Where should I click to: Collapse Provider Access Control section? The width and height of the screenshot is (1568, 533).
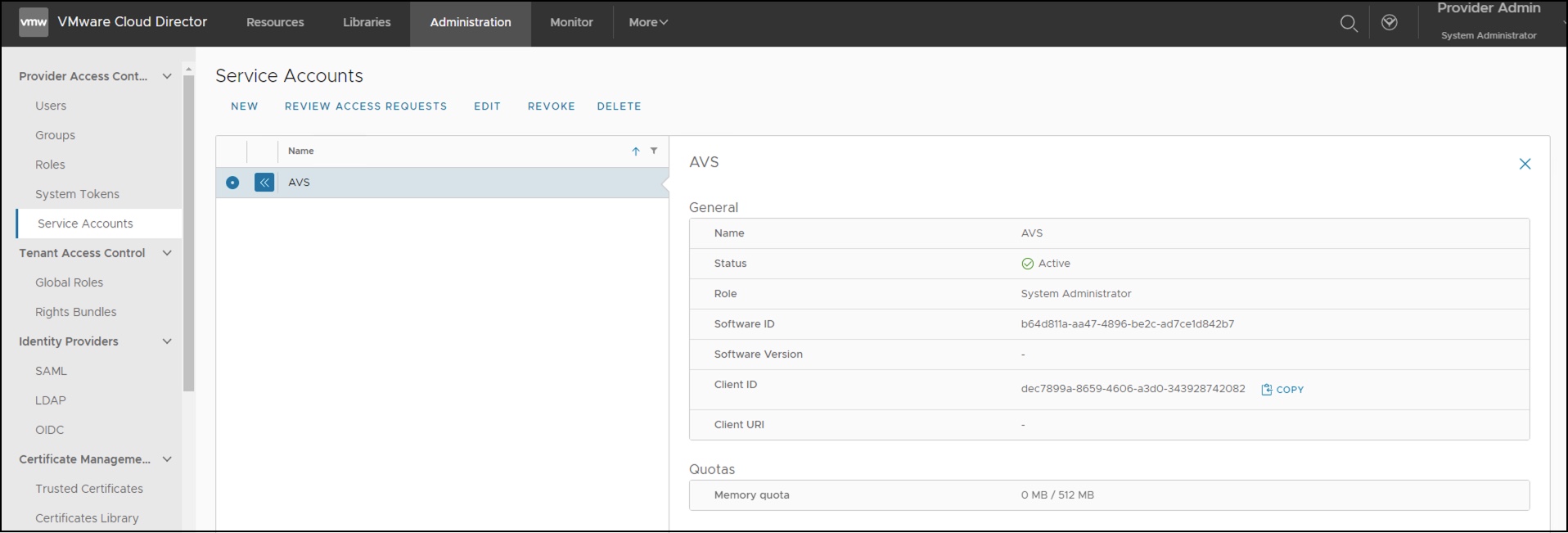[167, 76]
